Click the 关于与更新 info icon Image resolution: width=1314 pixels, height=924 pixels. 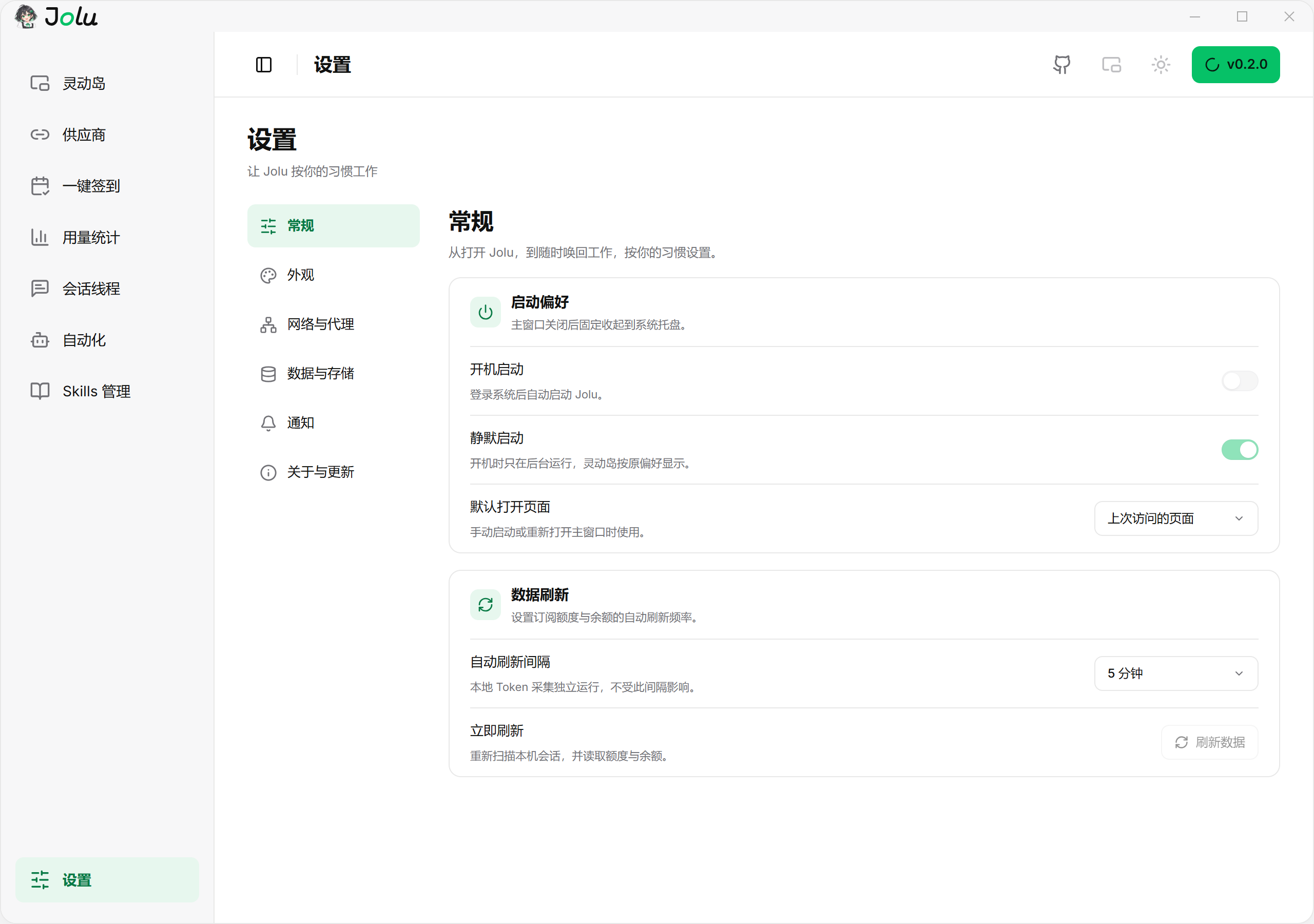[x=268, y=472]
